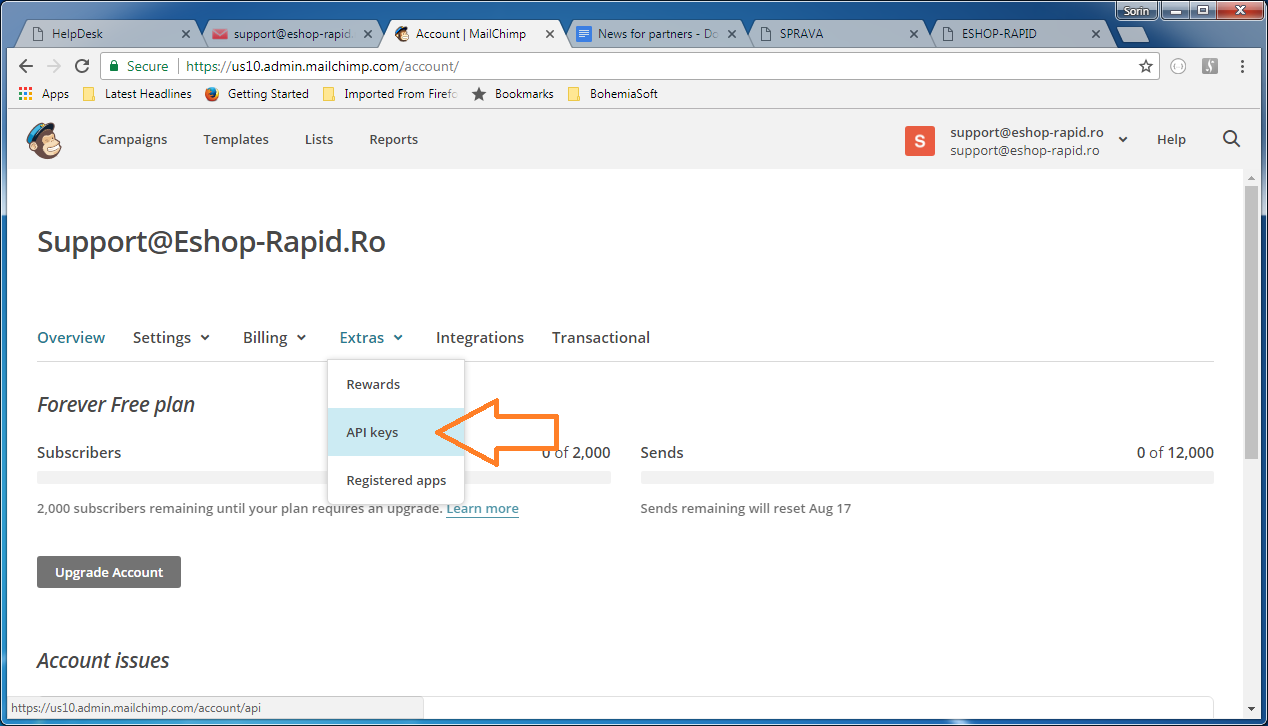This screenshot has height=726, width=1268.
Task: Switch to SPRAVA browser tab
Action: pyautogui.click(x=838, y=34)
